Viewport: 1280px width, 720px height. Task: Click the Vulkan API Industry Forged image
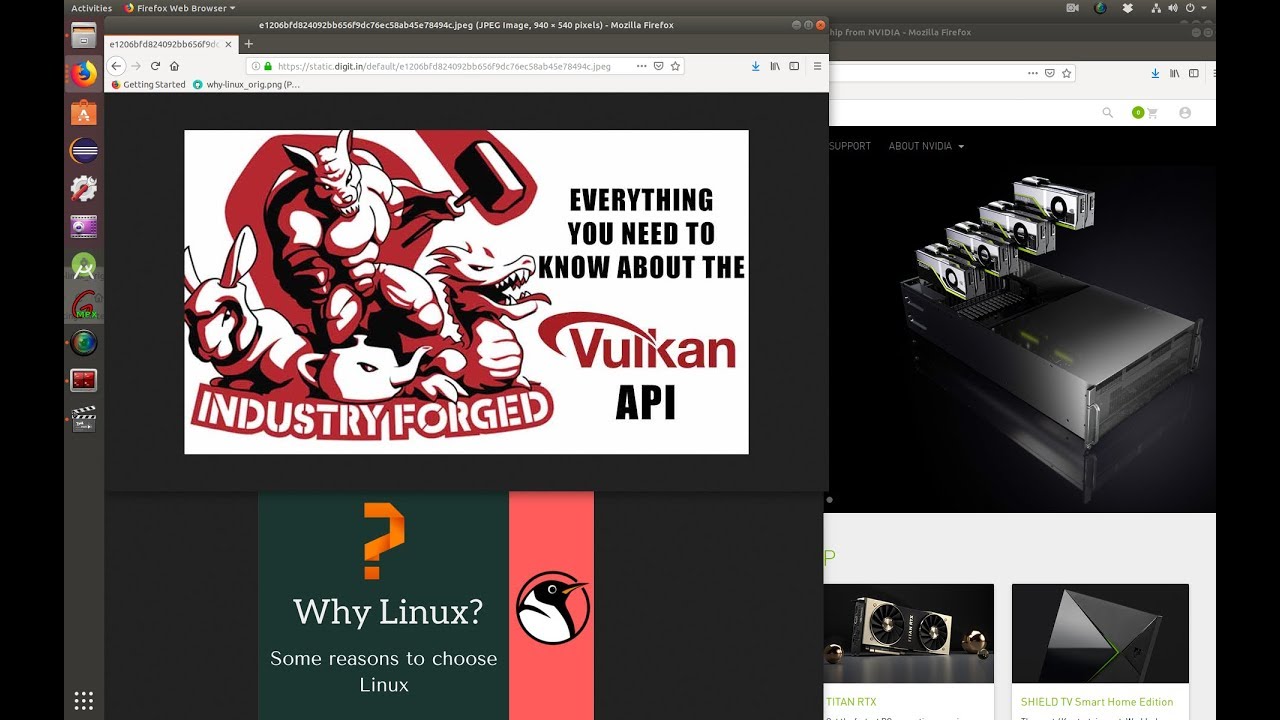[x=466, y=292]
